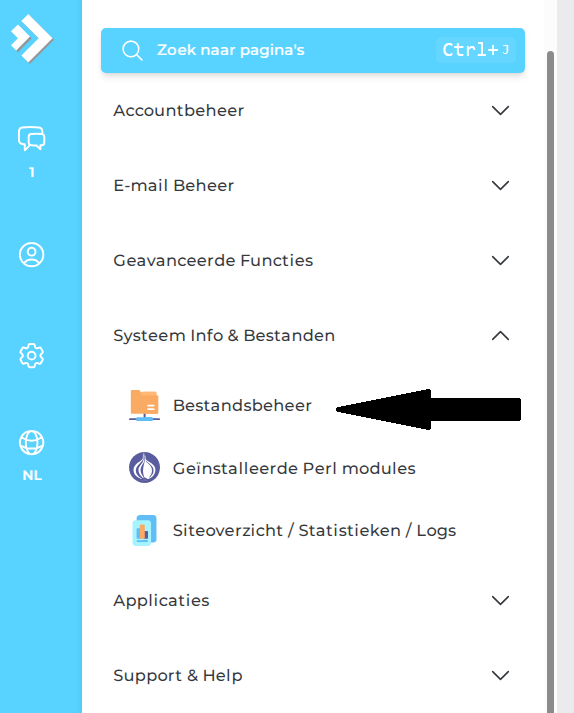The height and width of the screenshot is (713, 574).
Task: Click the double-arrow logo at top of sidebar
Action: pos(31,38)
